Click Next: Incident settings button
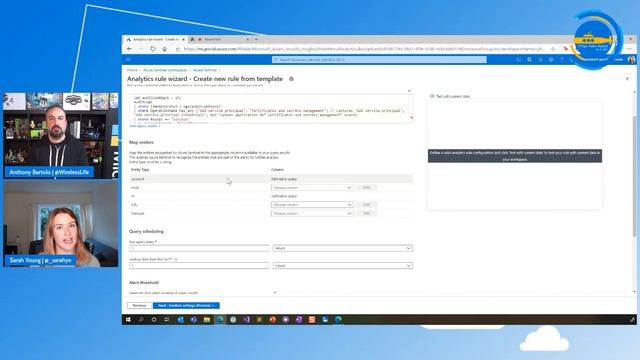The height and width of the screenshot is (360, 640). coord(186,305)
